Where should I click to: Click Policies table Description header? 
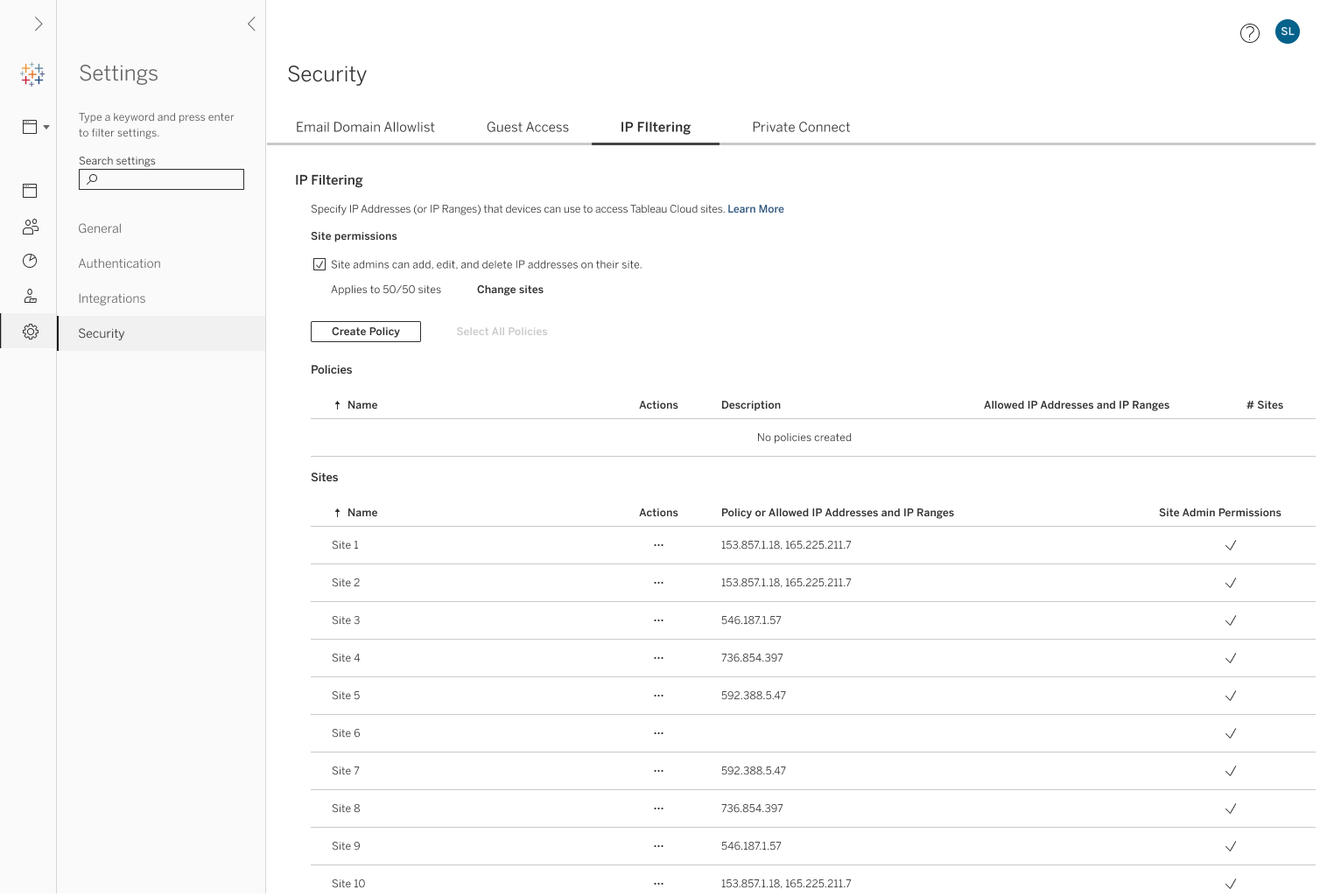click(751, 405)
